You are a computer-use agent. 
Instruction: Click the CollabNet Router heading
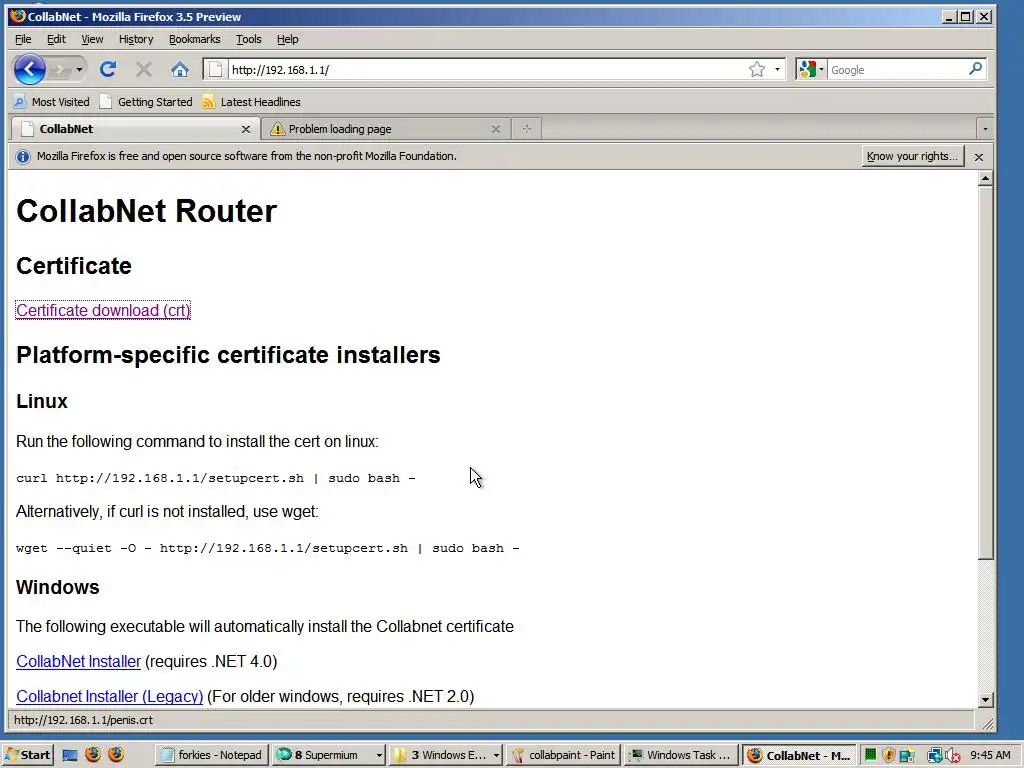click(x=146, y=211)
